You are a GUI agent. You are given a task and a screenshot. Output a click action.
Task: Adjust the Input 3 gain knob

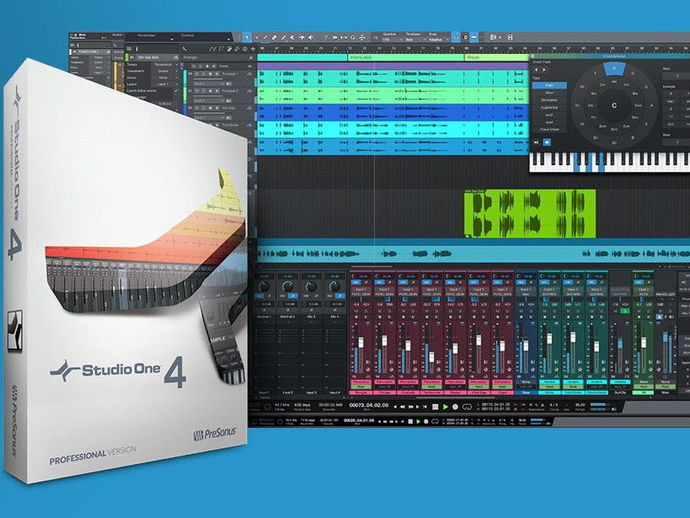[311, 287]
